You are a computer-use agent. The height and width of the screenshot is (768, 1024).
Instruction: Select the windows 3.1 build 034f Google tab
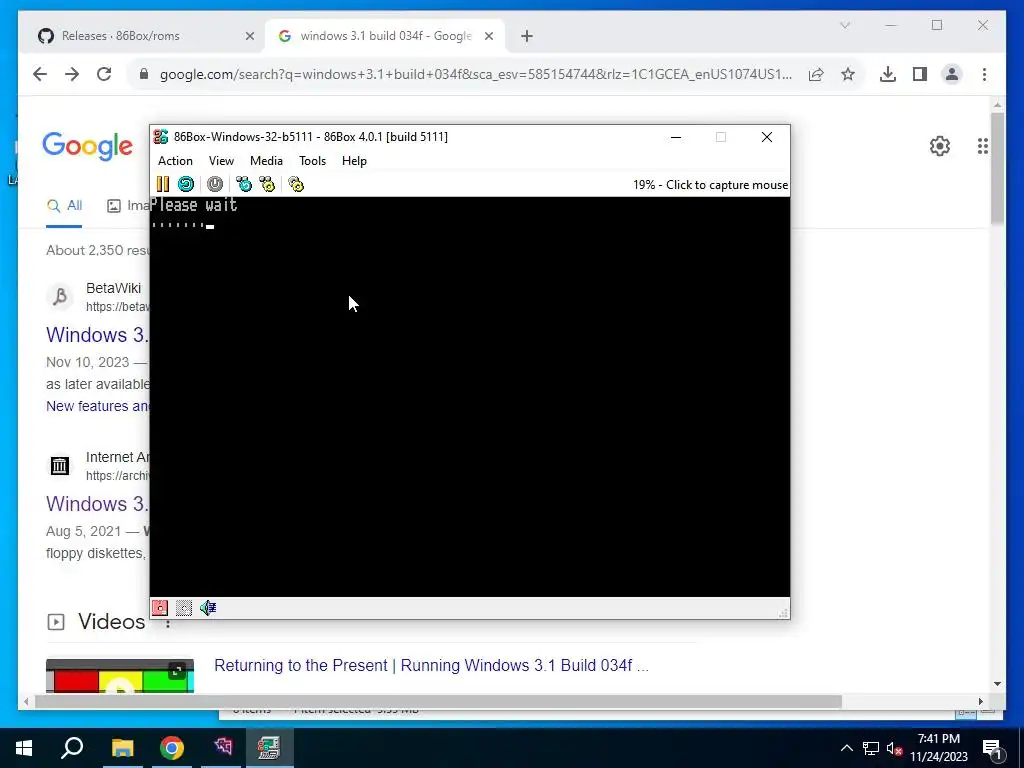[x=385, y=36]
